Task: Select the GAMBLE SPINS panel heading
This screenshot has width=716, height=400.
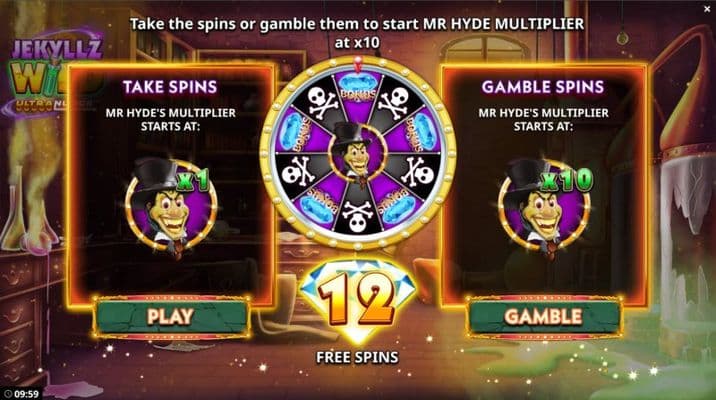Action: click(543, 87)
